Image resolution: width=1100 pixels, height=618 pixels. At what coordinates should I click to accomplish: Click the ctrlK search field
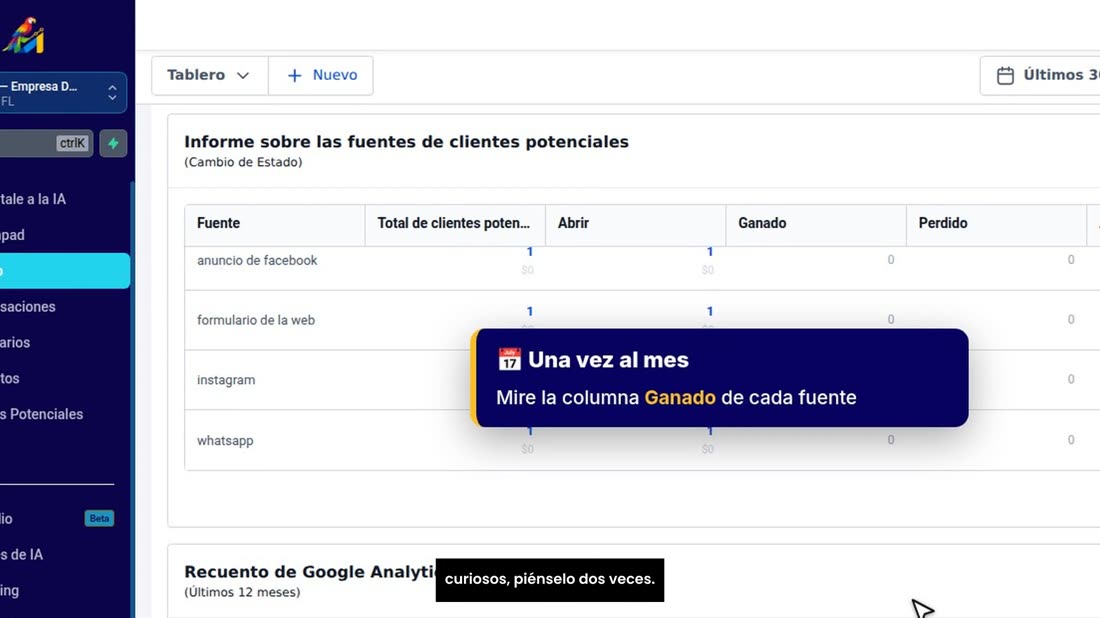click(46, 143)
